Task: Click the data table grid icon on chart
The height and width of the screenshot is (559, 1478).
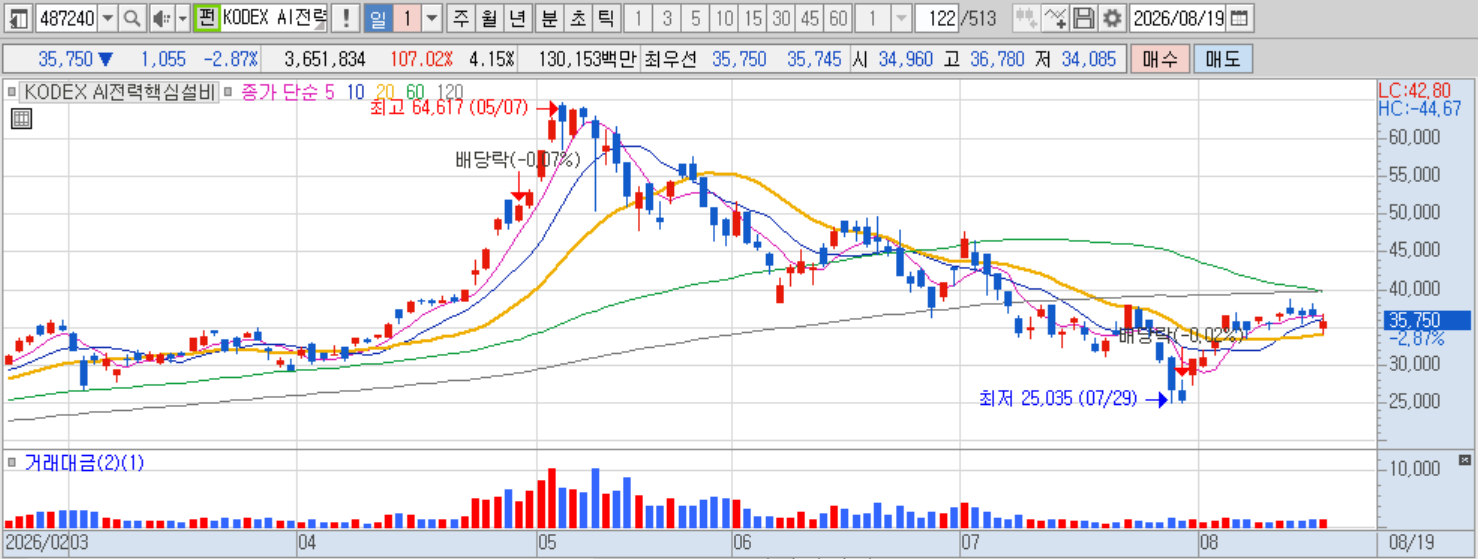Action: 21,119
